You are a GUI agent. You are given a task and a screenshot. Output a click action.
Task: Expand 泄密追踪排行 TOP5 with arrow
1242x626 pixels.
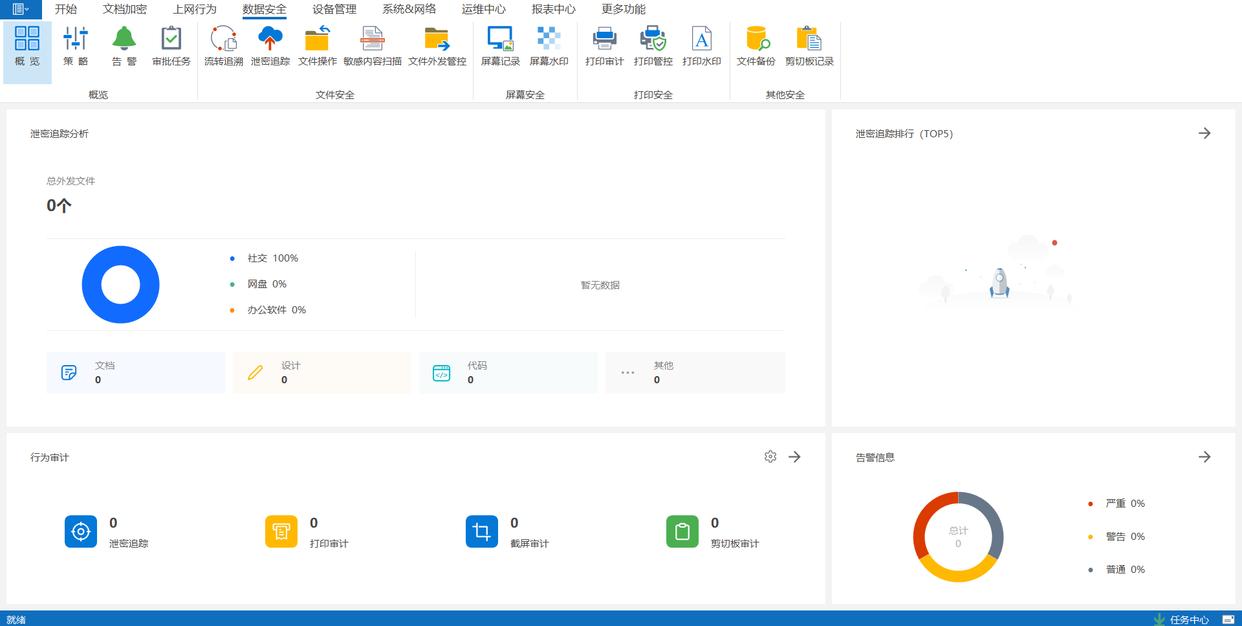[1204, 133]
